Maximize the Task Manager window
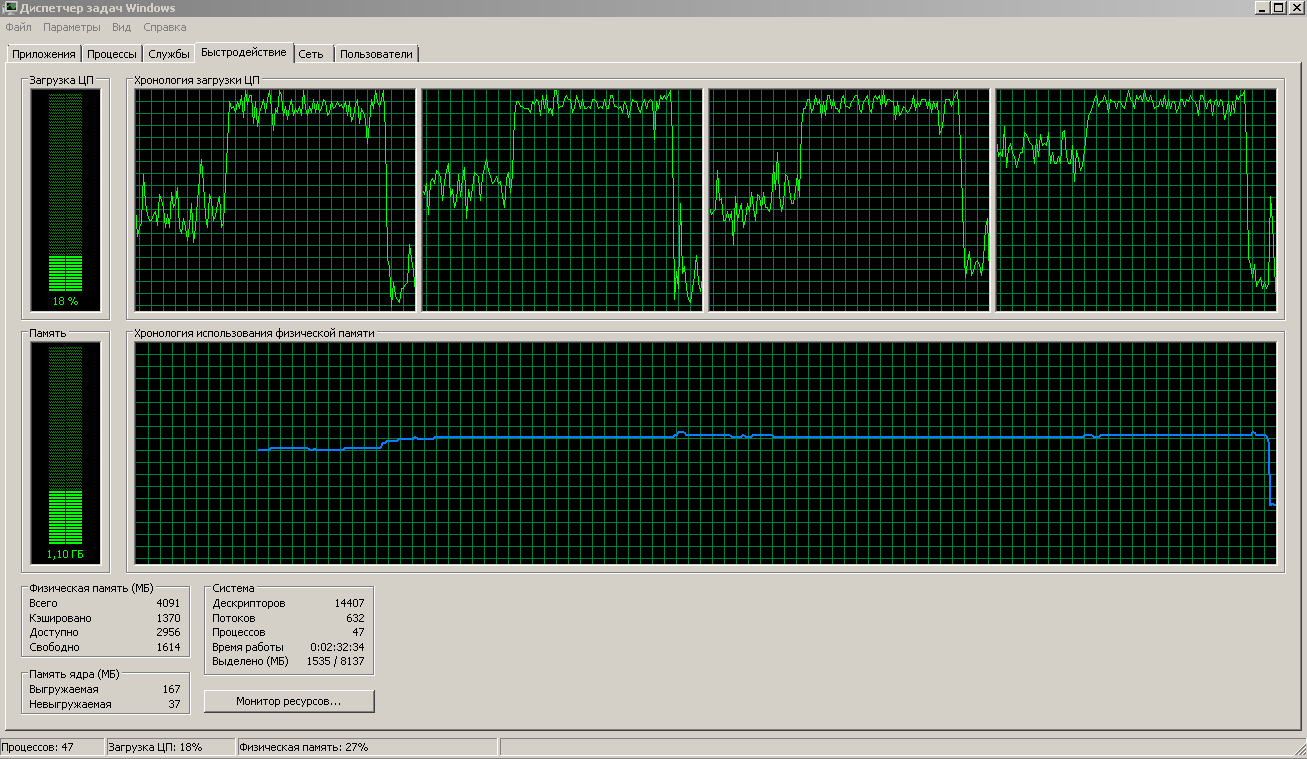This screenshot has height=759, width=1307. [1277, 8]
